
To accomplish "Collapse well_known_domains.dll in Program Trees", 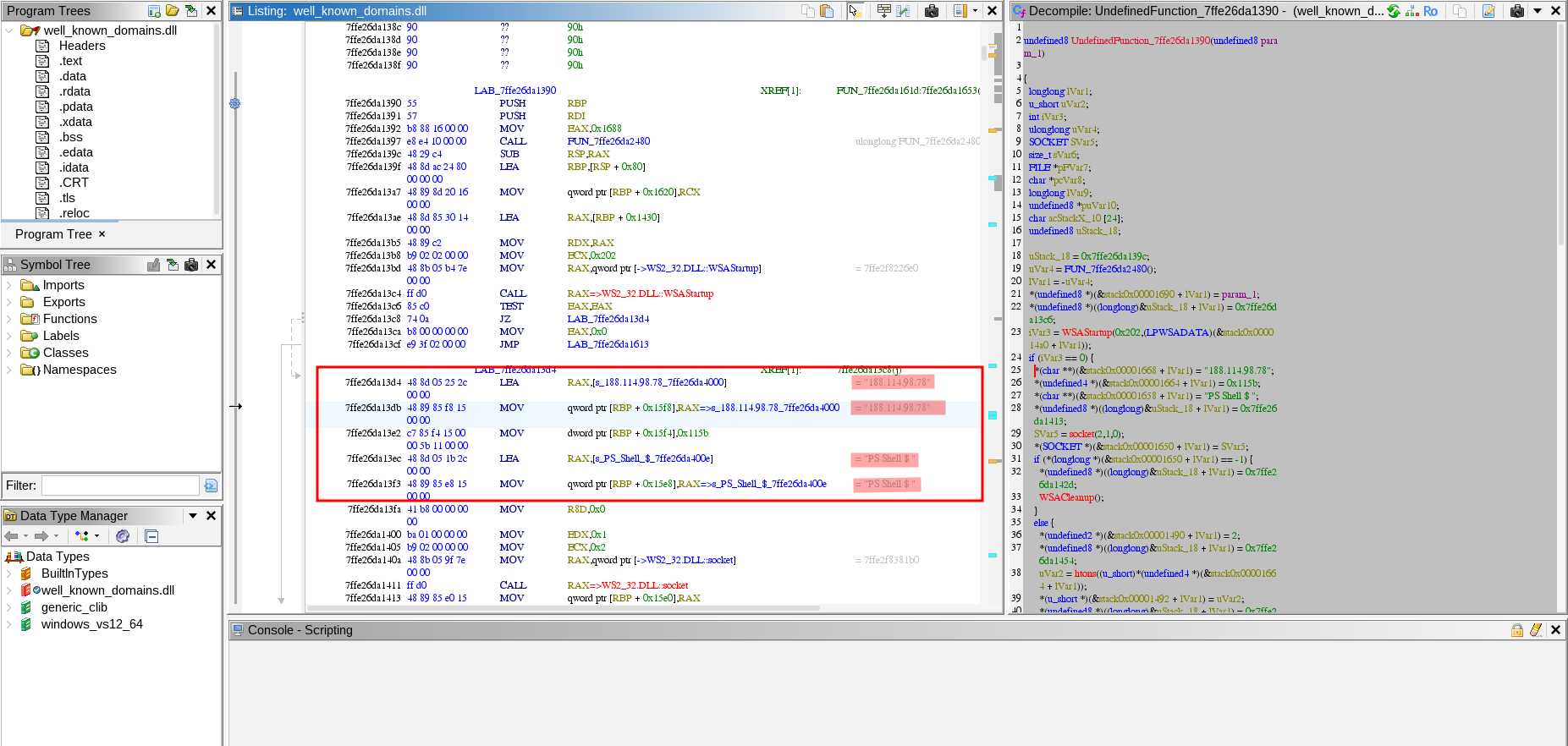I will [x=9, y=30].
